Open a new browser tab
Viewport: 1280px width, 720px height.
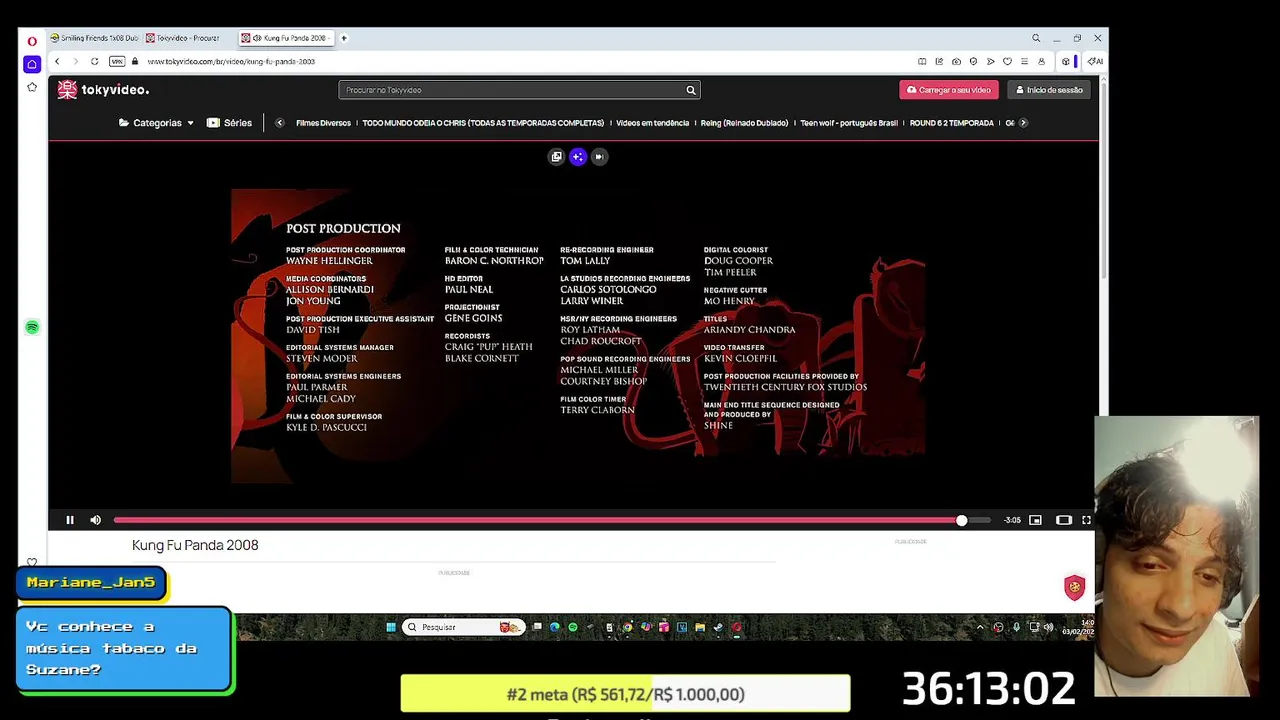pyautogui.click(x=344, y=38)
